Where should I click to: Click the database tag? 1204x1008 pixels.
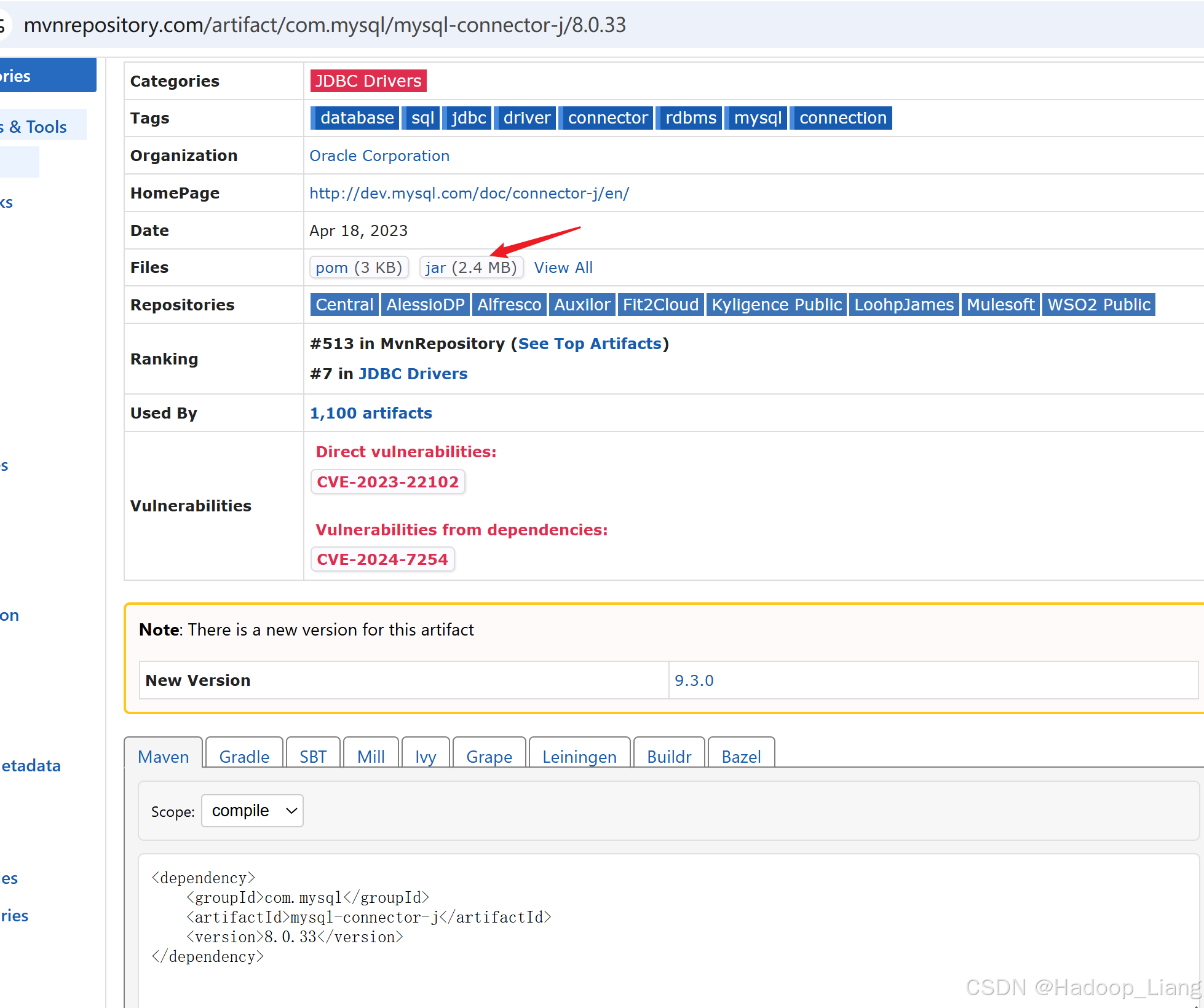(x=357, y=117)
